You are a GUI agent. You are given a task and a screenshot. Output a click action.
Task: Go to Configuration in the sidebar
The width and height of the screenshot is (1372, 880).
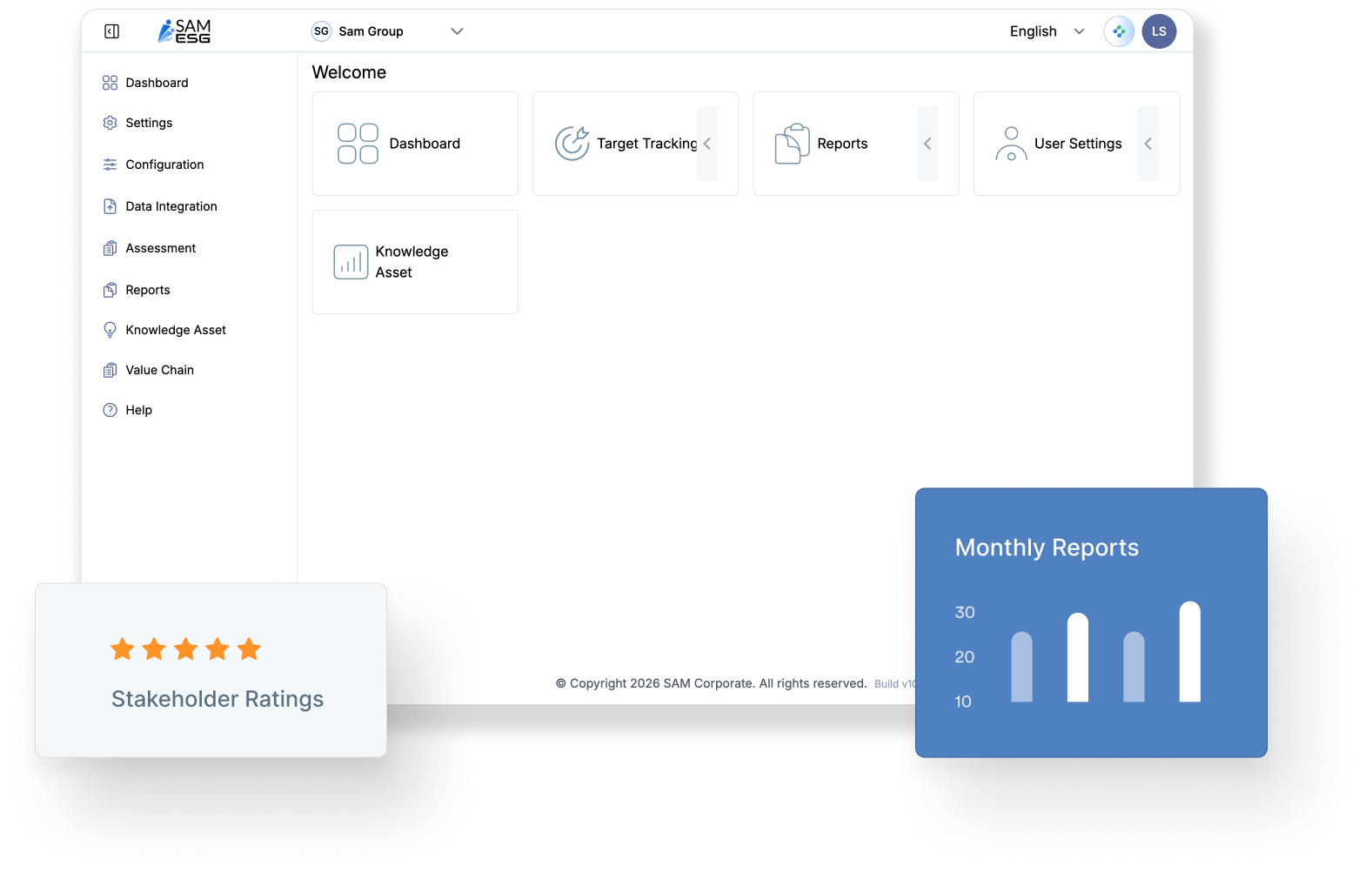(x=164, y=165)
